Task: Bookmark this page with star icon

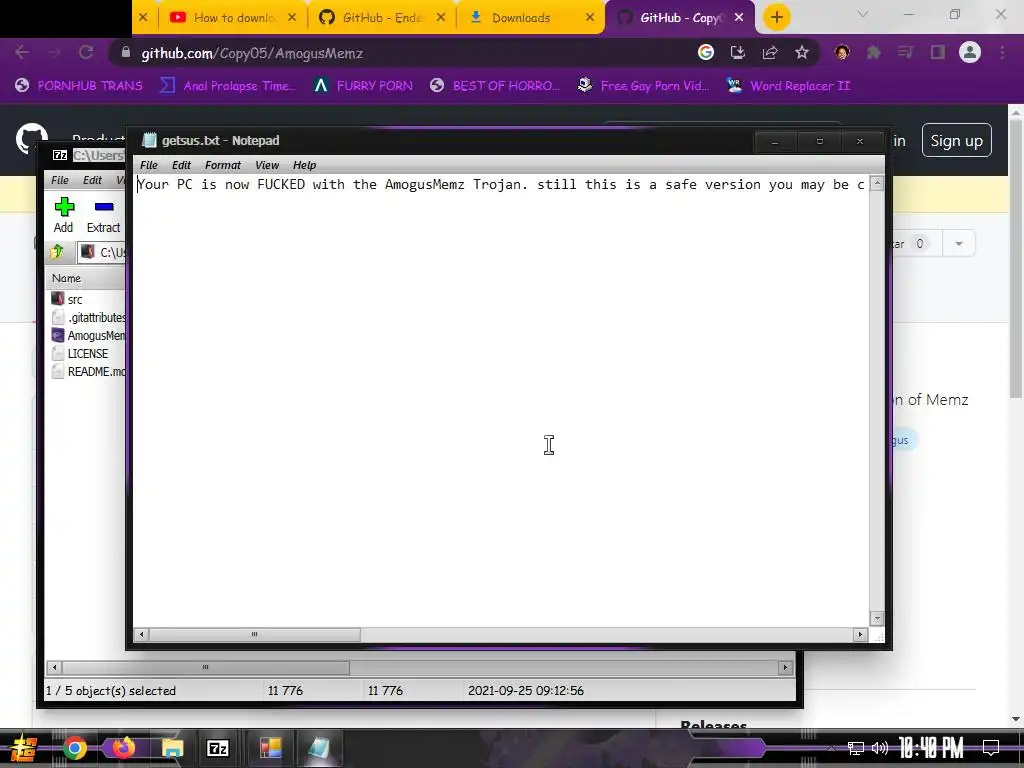Action: (x=802, y=53)
